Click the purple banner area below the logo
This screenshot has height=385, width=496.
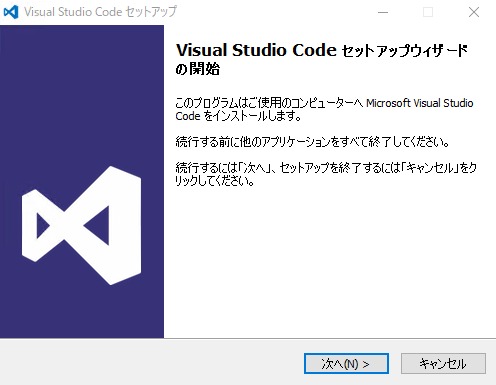click(82, 312)
